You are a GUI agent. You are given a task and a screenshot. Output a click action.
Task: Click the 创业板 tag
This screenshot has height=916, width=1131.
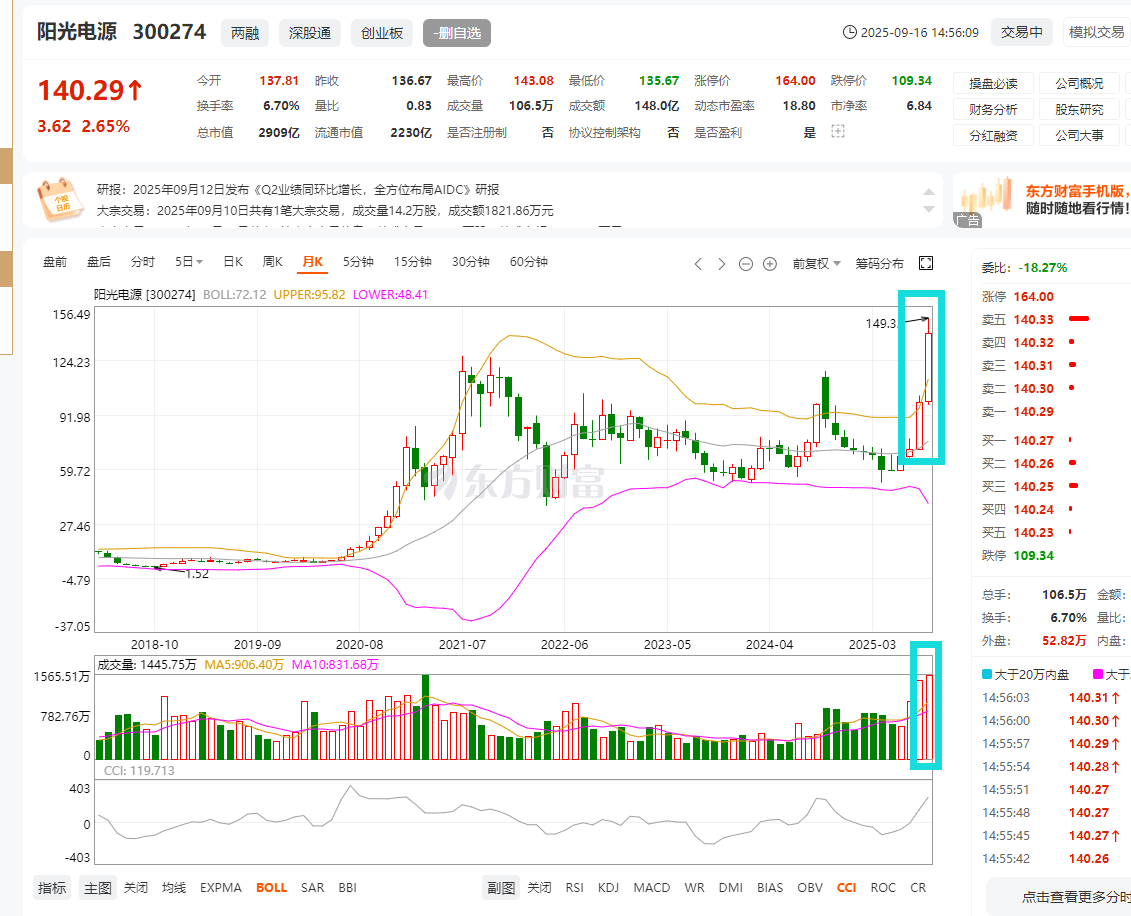[x=382, y=33]
